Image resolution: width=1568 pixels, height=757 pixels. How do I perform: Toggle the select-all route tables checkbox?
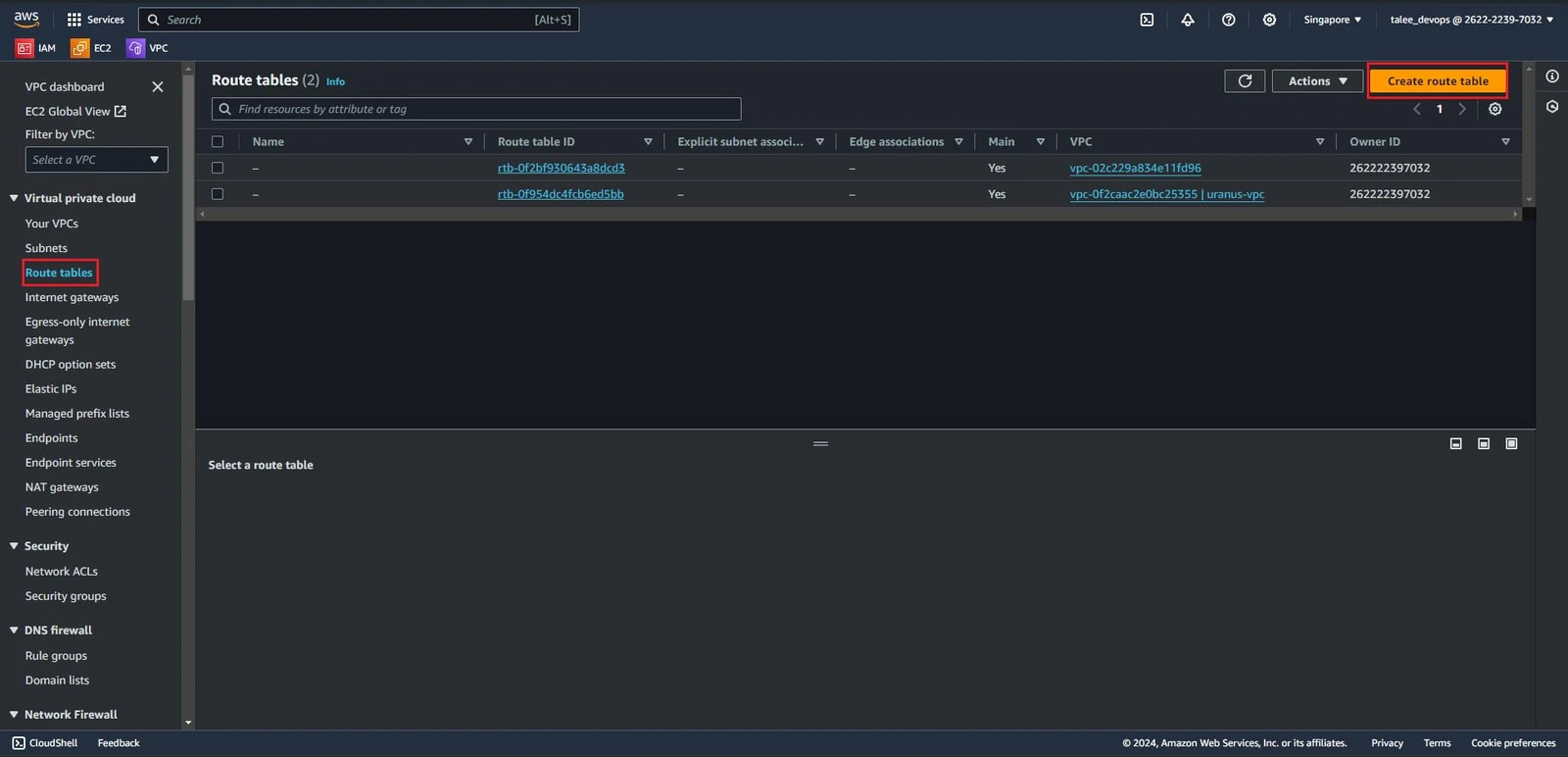click(x=218, y=142)
